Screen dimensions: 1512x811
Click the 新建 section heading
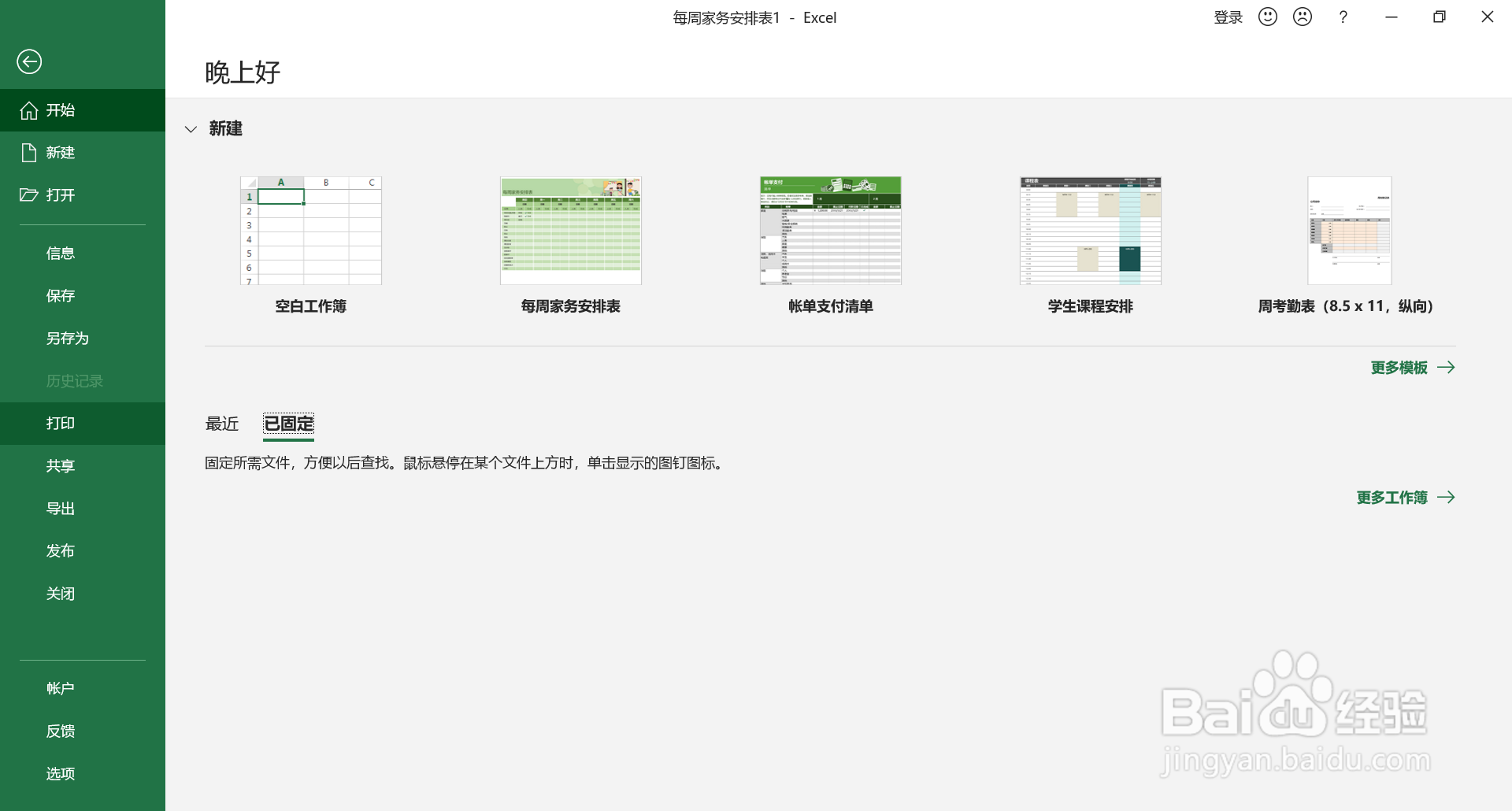(x=226, y=128)
